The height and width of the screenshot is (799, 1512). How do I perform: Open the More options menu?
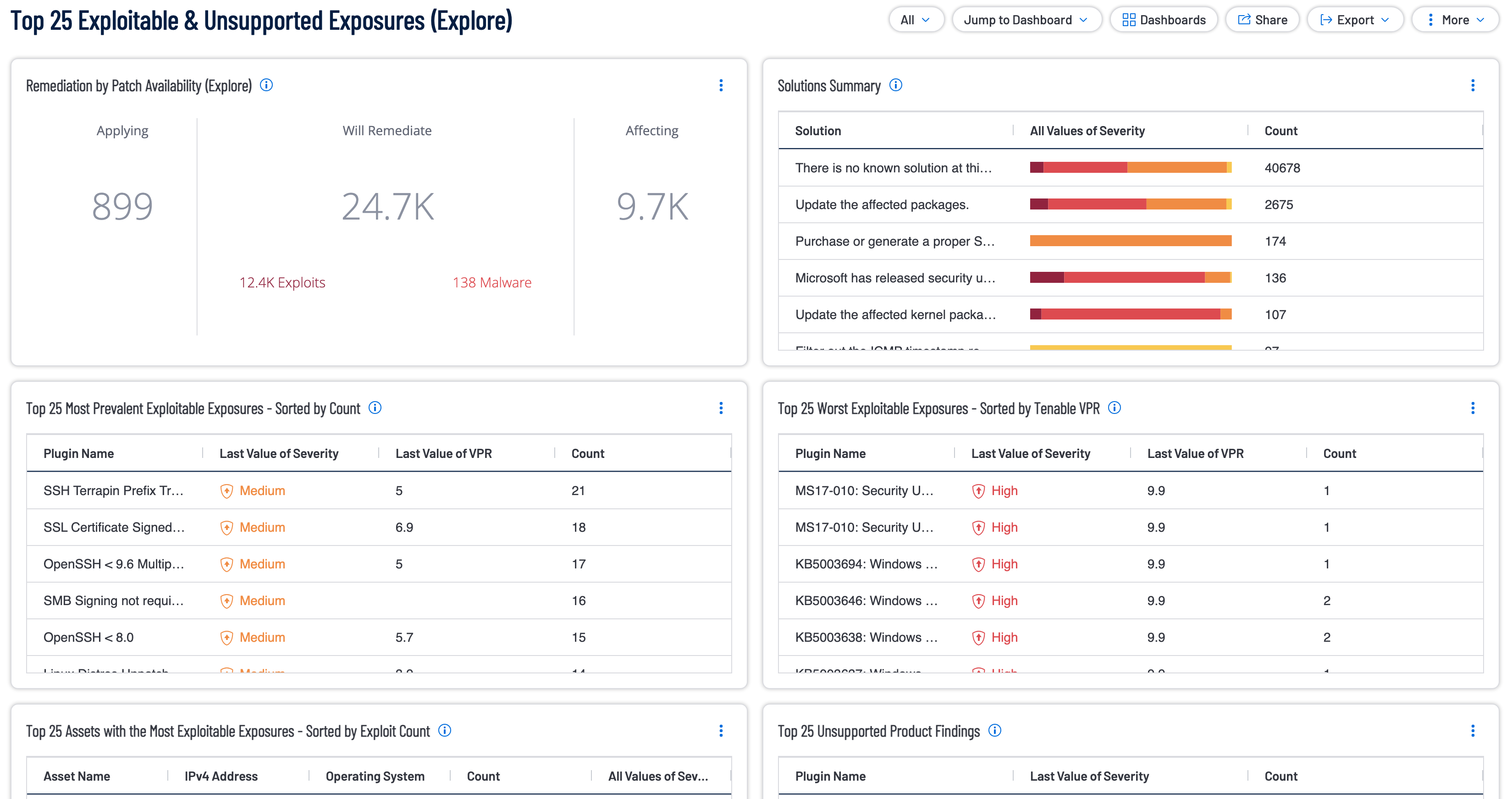pos(1455,20)
